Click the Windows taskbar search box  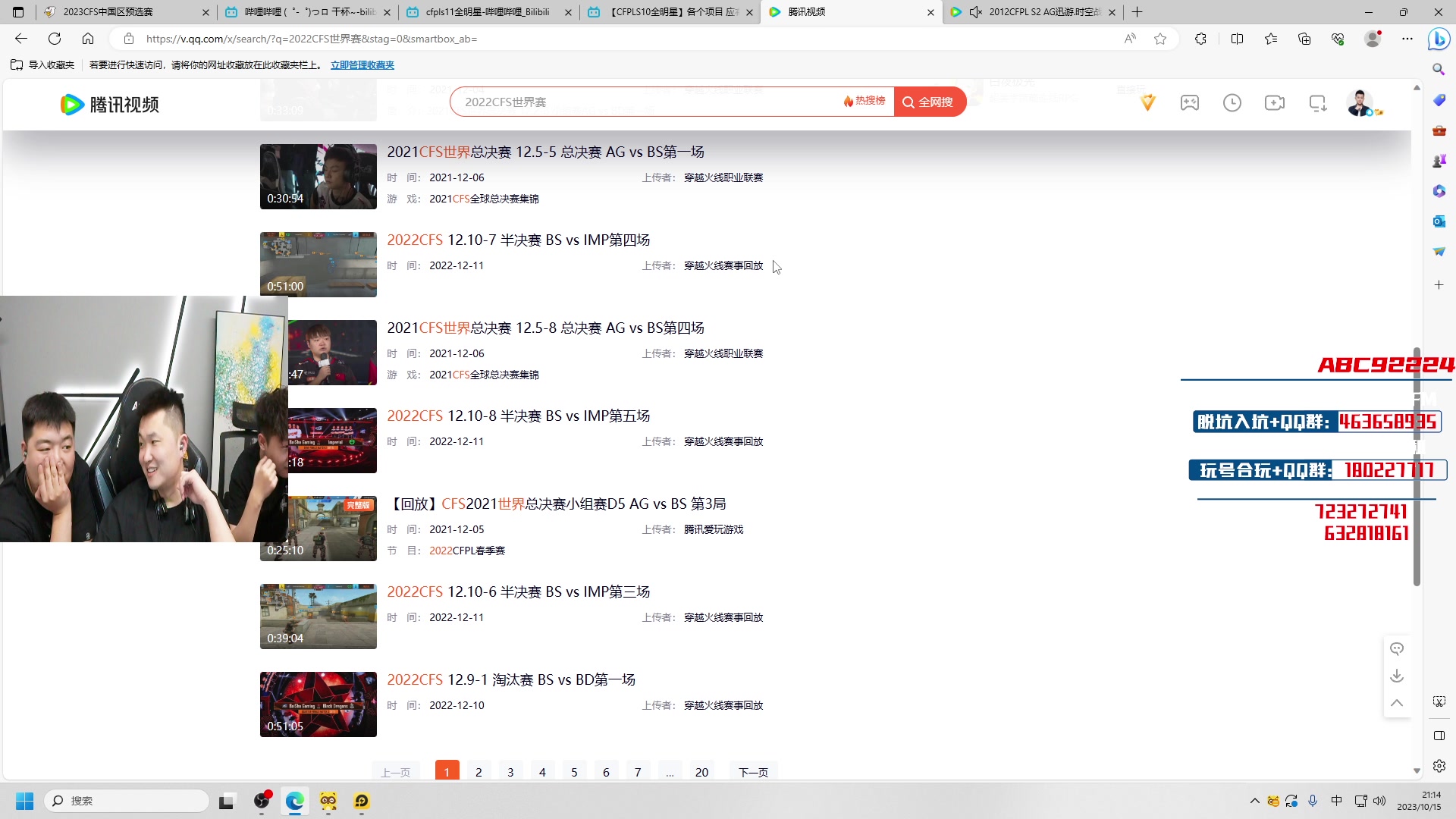point(127,801)
